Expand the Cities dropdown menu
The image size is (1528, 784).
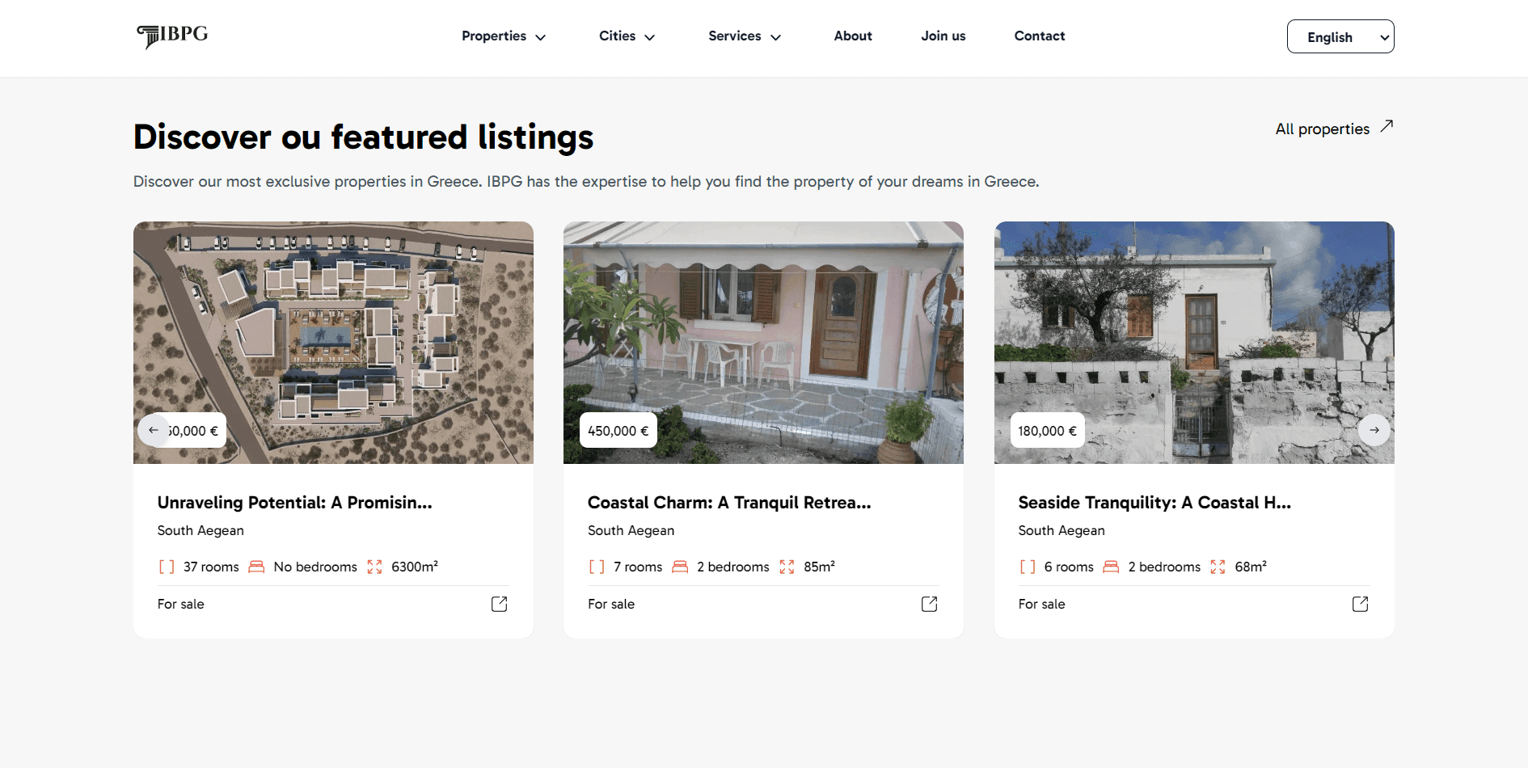[627, 36]
